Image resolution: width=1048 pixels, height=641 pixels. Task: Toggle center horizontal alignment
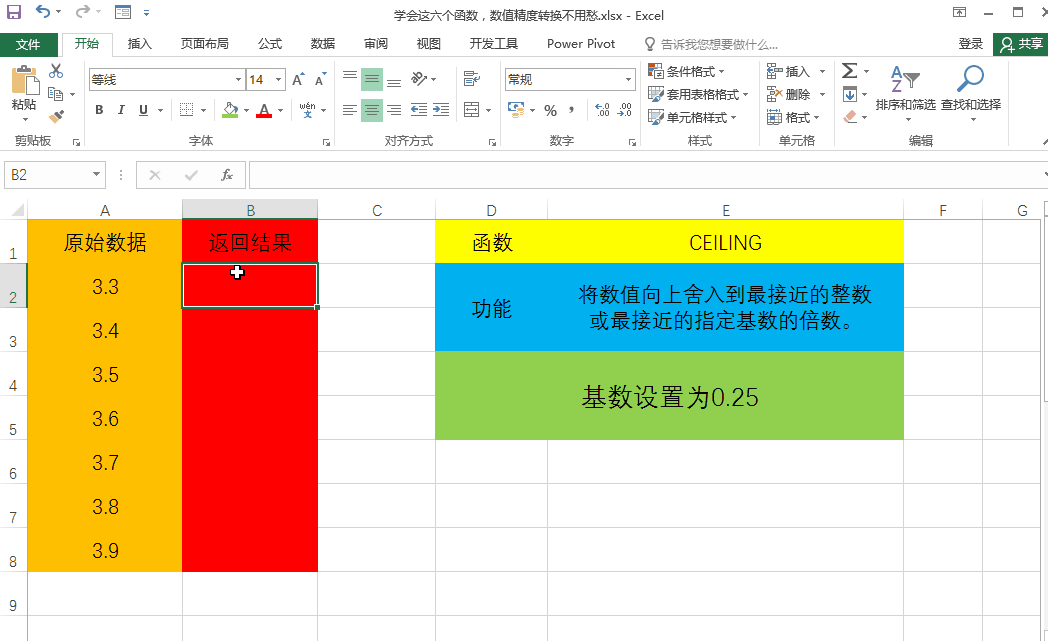point(372,110)
